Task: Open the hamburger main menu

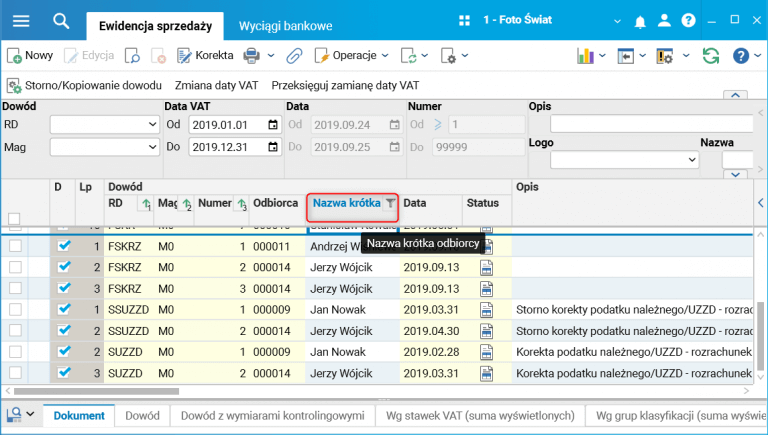Action: [x=21, y=21]
